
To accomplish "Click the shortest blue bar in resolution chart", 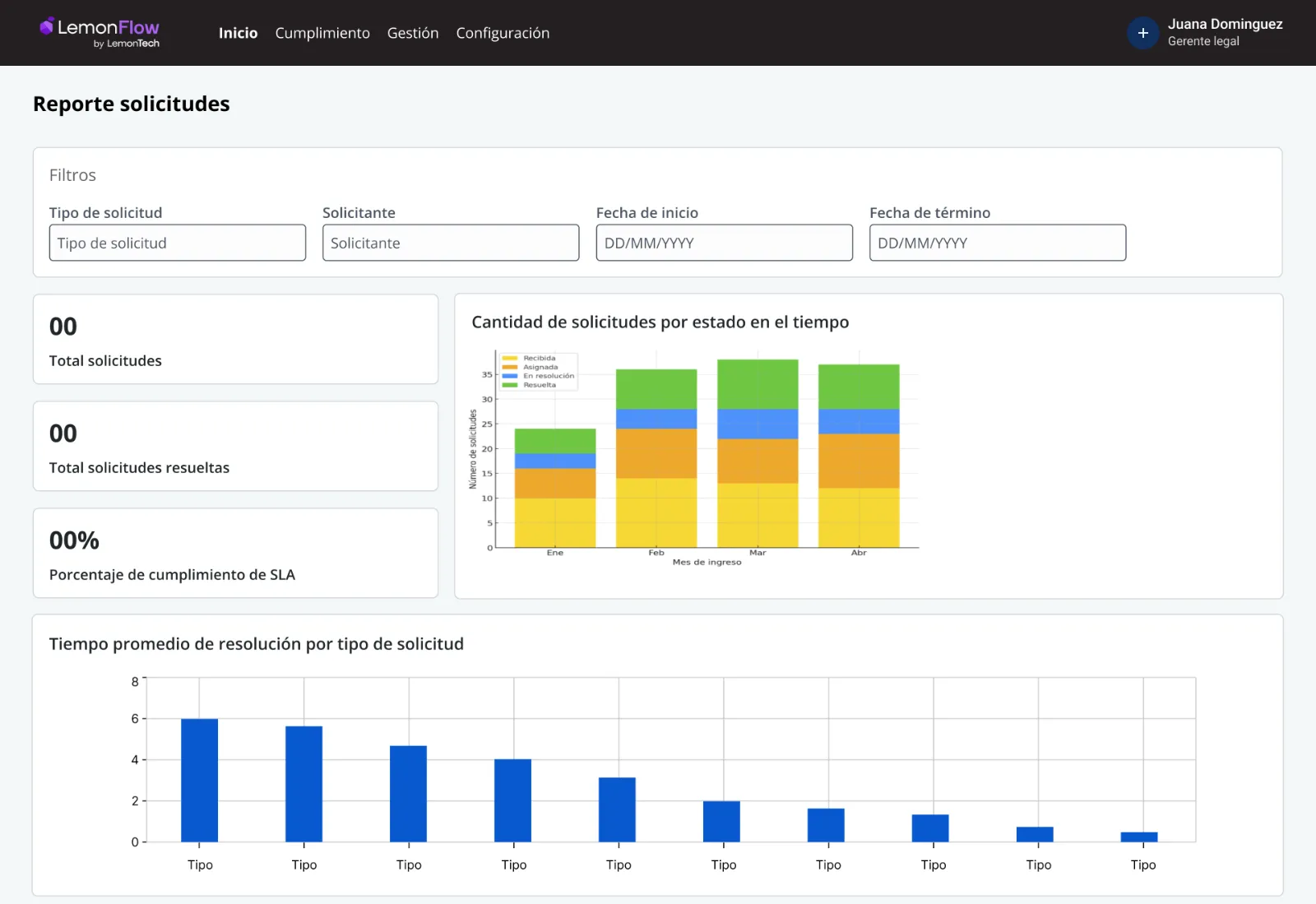I will (x=1138, y=837).
